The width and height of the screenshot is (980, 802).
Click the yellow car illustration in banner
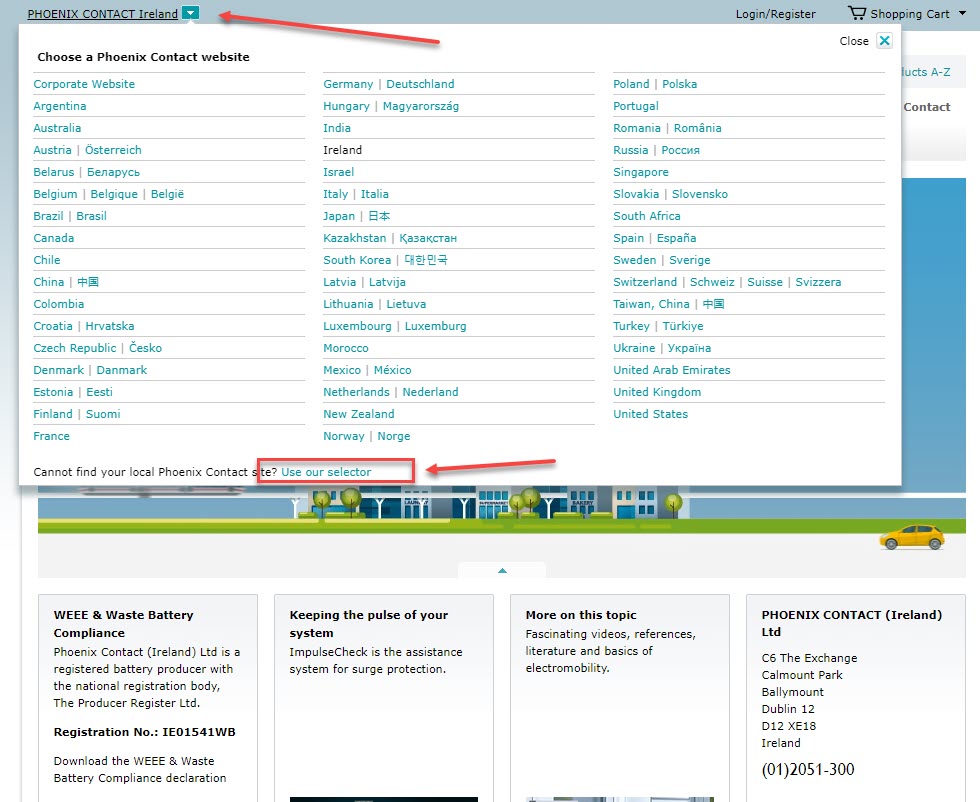tap(911, 537)
